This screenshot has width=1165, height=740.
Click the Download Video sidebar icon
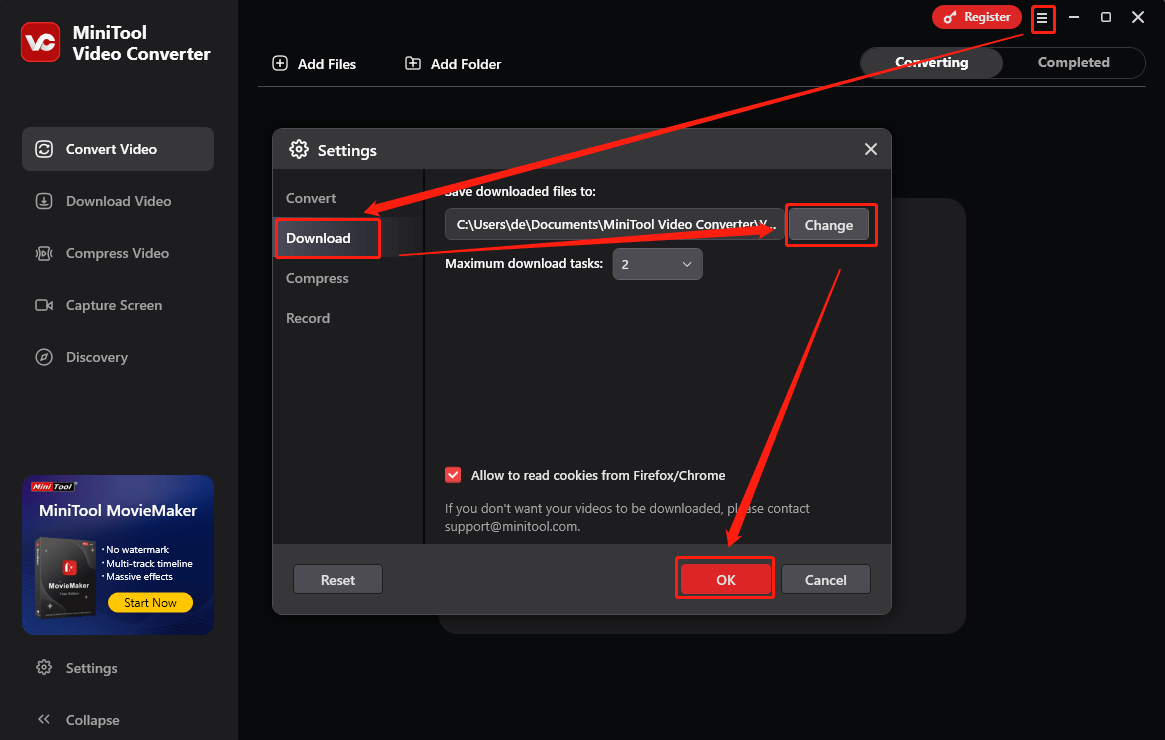(44, 201)
